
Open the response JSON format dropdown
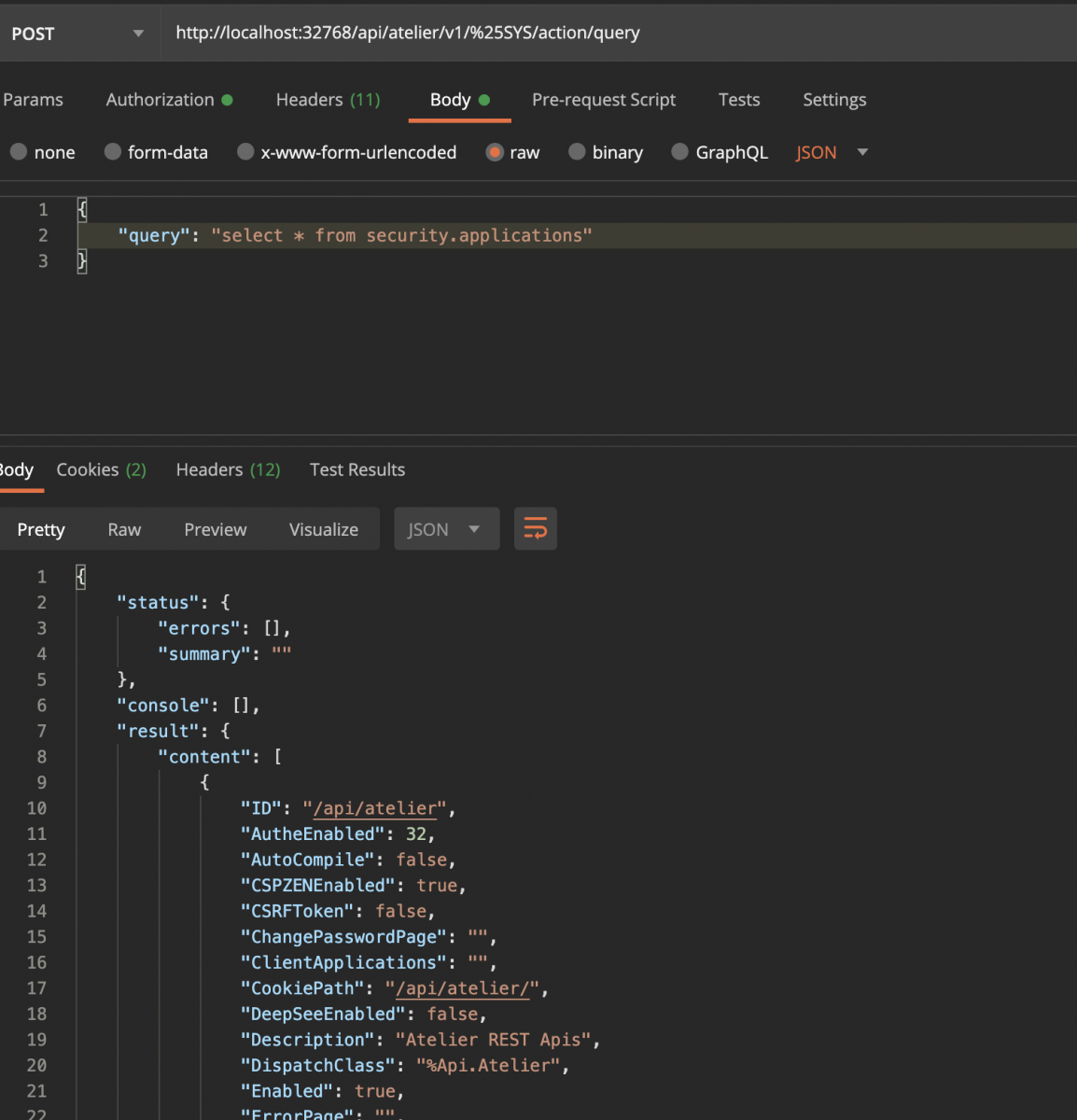446,529
